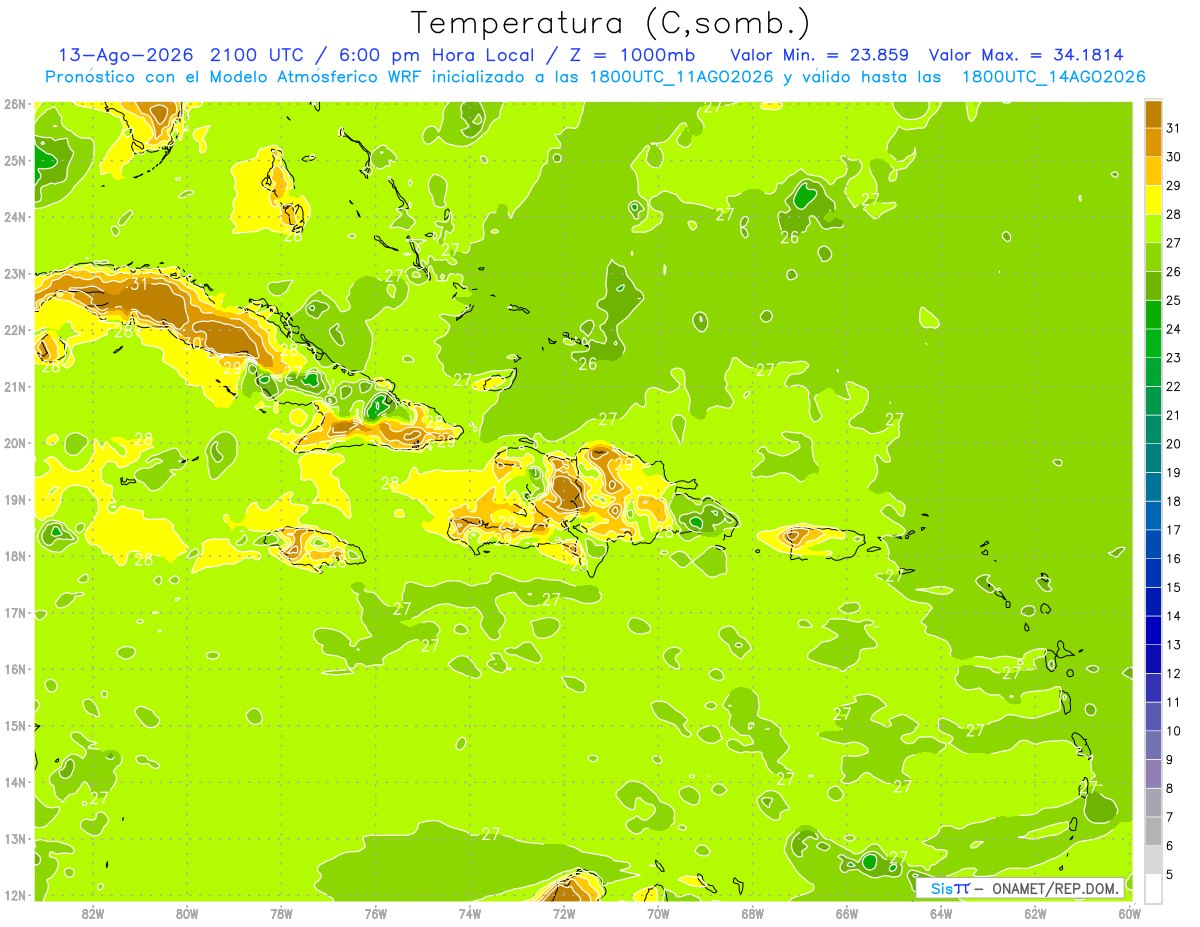Click the 'Temperatura (C,somb.)' map title
Screen dimensions: 1200x927
pos(611,23)
